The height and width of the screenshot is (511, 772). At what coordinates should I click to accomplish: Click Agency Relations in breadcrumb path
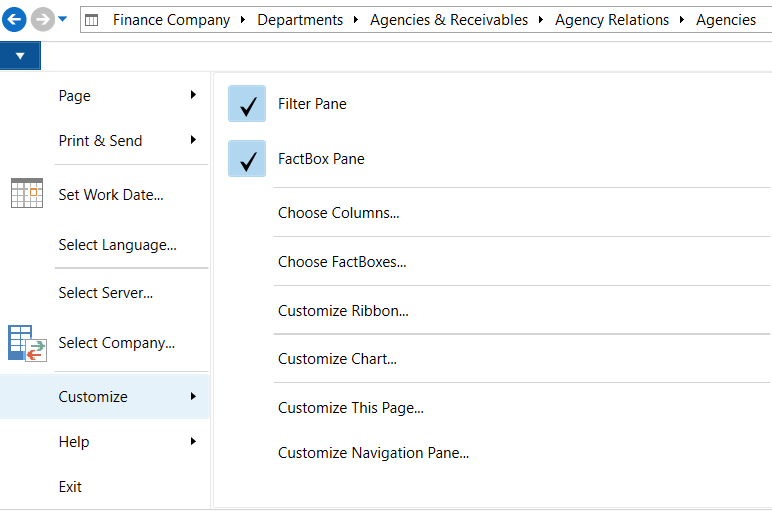(612, 20)
